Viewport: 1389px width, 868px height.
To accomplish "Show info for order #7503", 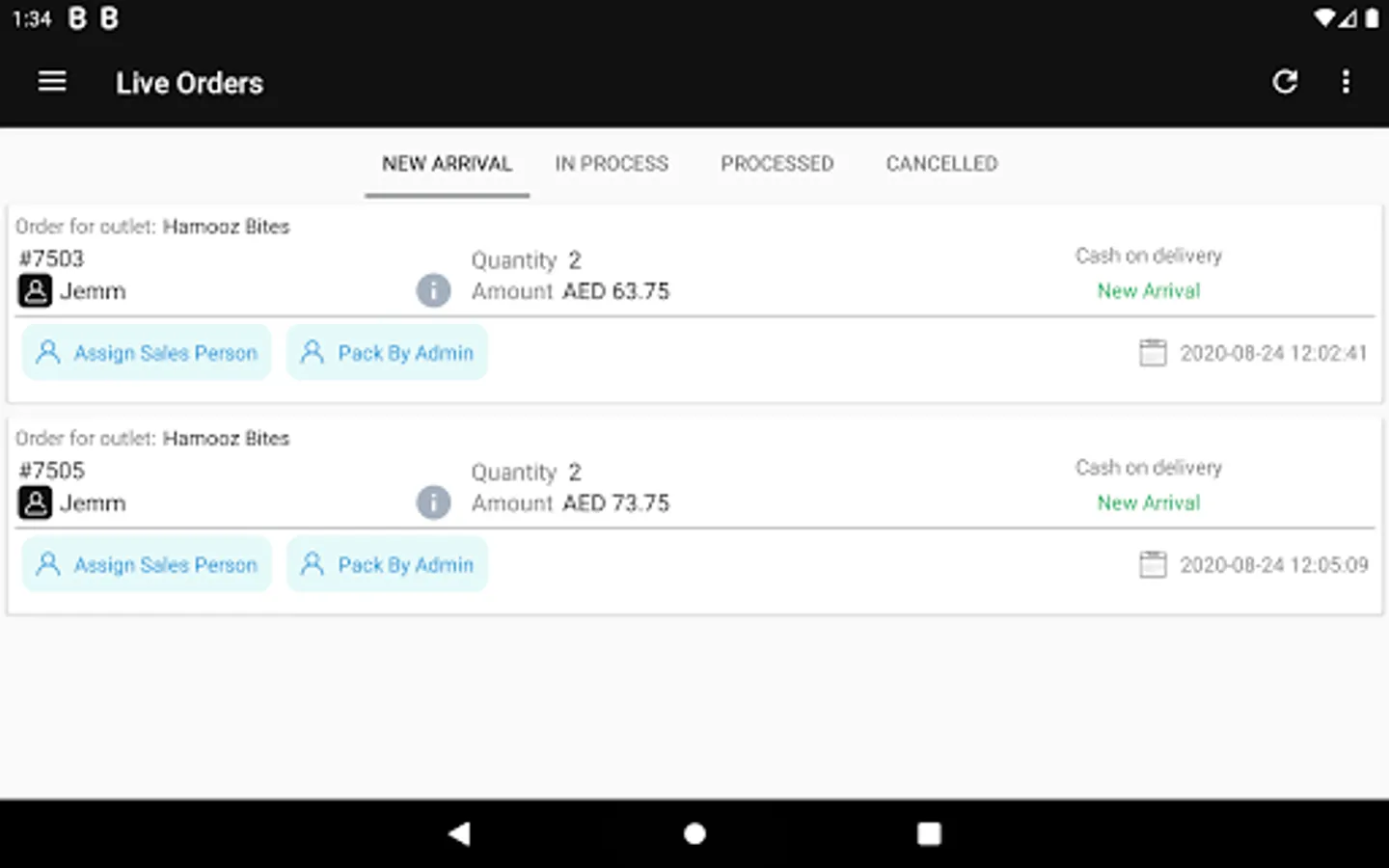I will tap(433, 290).
